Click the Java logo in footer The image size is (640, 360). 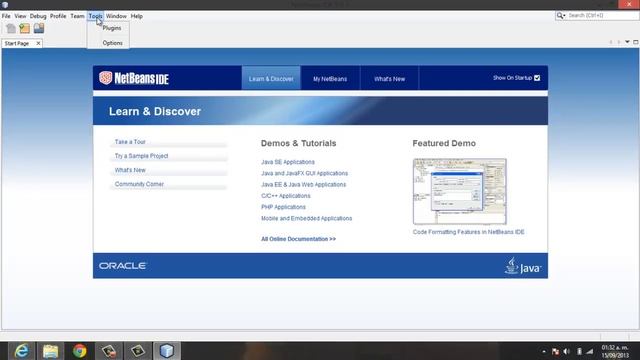tap(523, 266)
